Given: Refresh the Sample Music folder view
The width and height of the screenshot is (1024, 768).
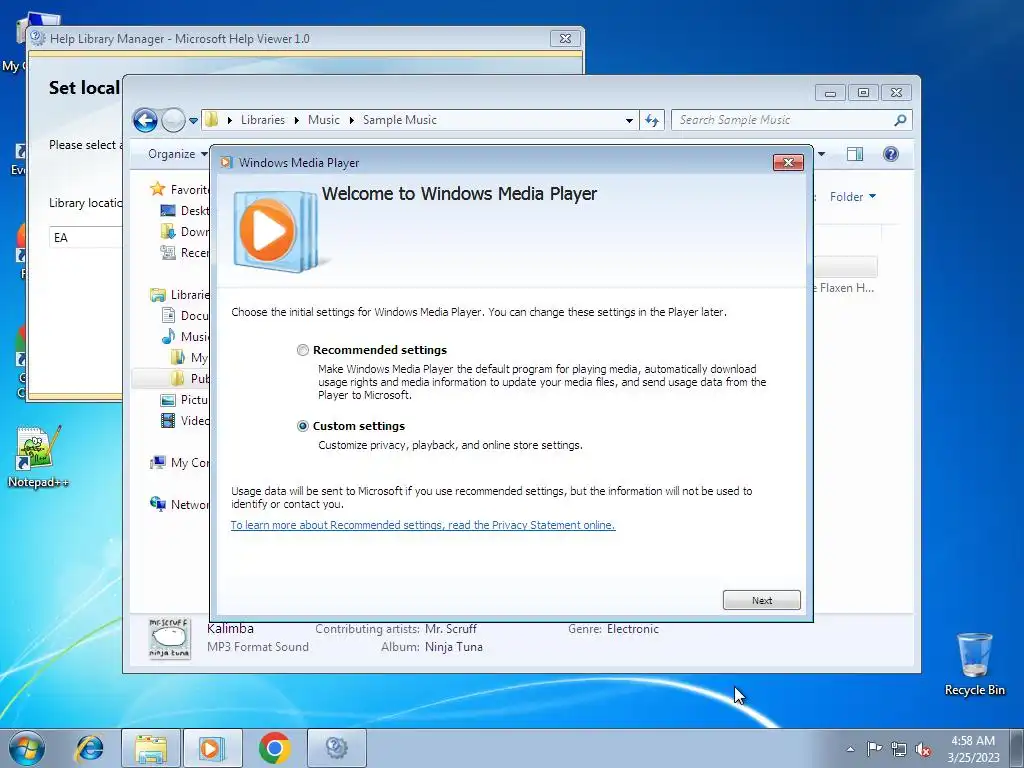Looking at the screenshot, I should click(652, 120).
